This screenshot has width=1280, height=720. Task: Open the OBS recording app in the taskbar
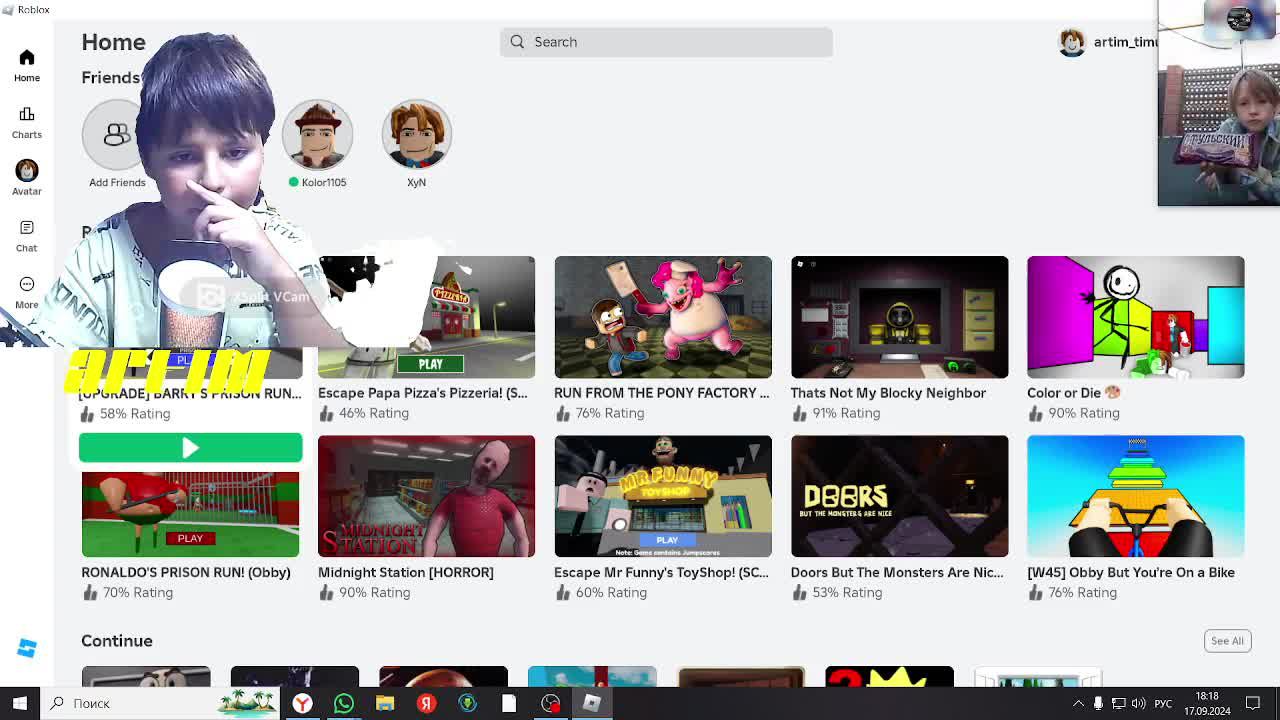tap(550, 703)
